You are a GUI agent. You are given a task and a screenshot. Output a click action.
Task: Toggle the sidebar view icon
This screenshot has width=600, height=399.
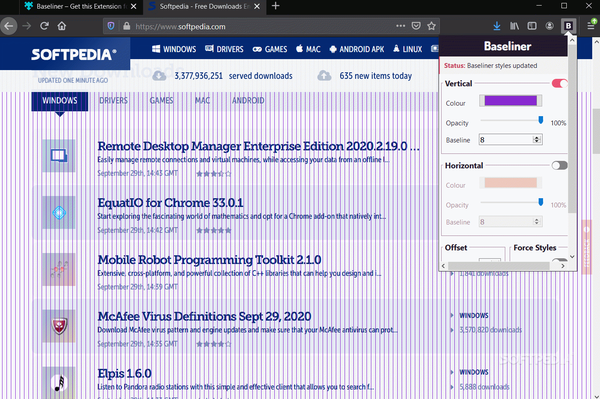tap(532, 26)
